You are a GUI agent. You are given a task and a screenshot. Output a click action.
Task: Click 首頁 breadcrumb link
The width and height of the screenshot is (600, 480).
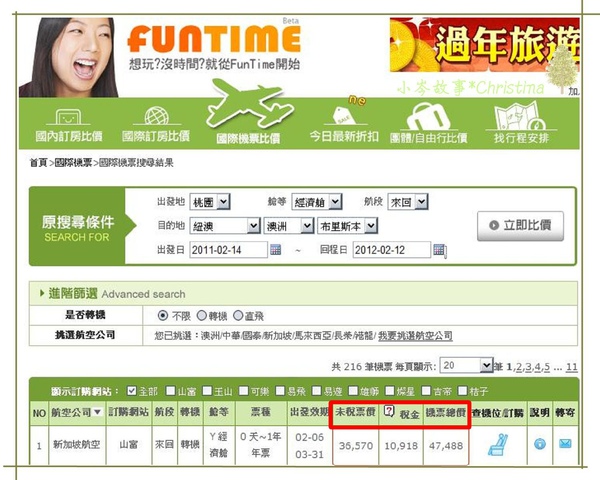click(x=38, y=163)
